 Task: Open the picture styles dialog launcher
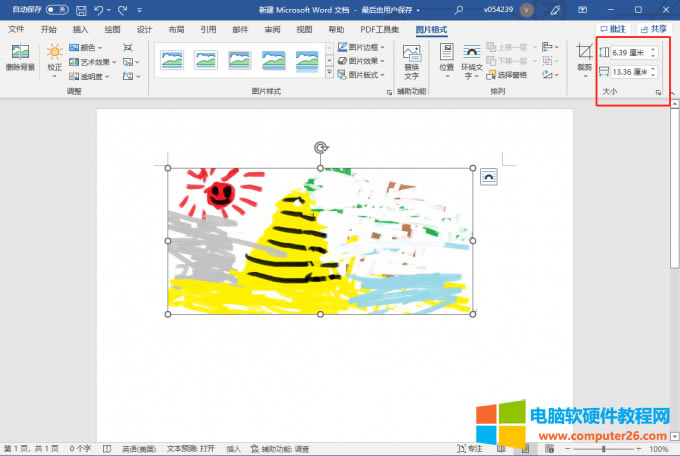click(389, 92)
